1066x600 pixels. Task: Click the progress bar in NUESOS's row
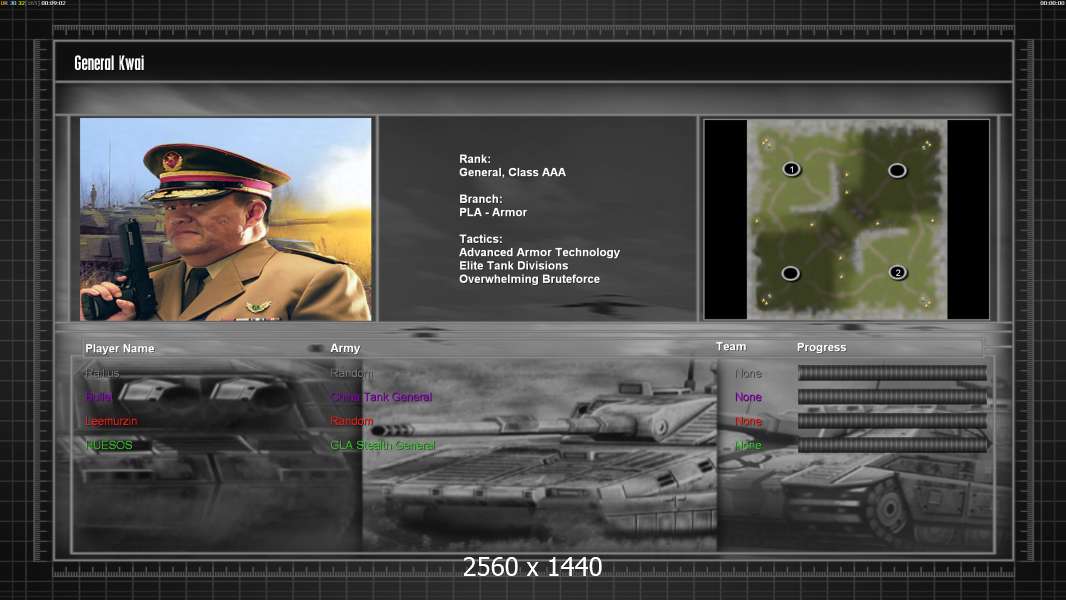(892, 445)
